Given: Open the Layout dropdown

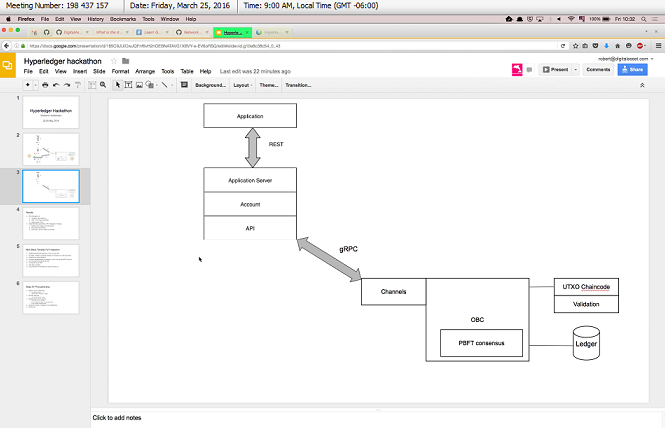Looking at the screenshot, I should (243, 85).
